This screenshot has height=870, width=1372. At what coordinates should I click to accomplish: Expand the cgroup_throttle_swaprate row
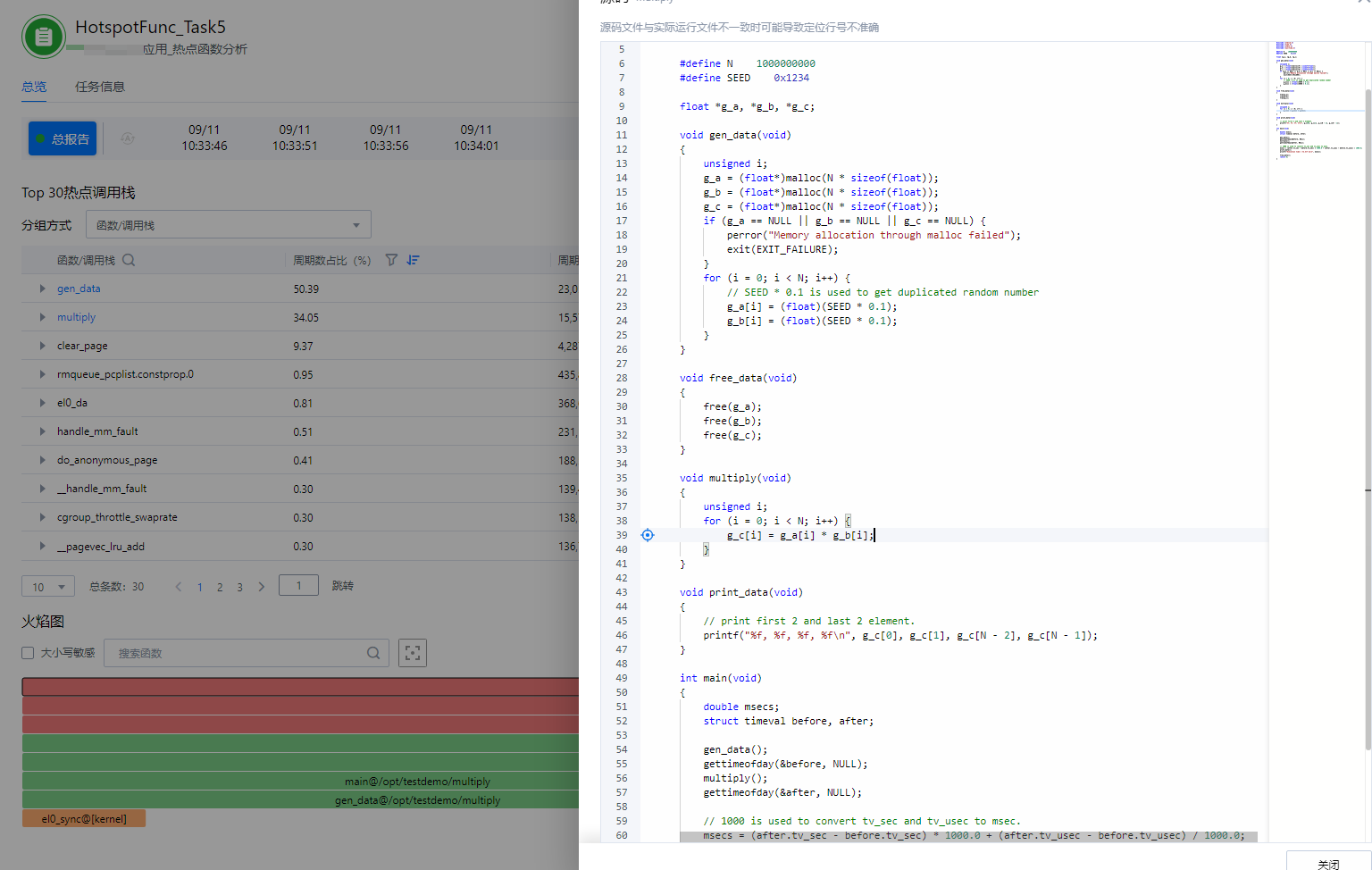[x=42, y=517]
